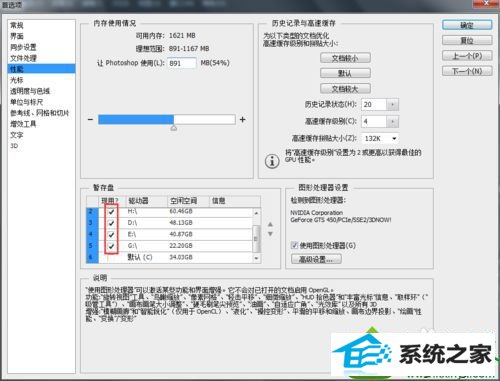This screenshot has width=500, height=381.
Task: Click the 现用? column header
Action: (112, 201)
